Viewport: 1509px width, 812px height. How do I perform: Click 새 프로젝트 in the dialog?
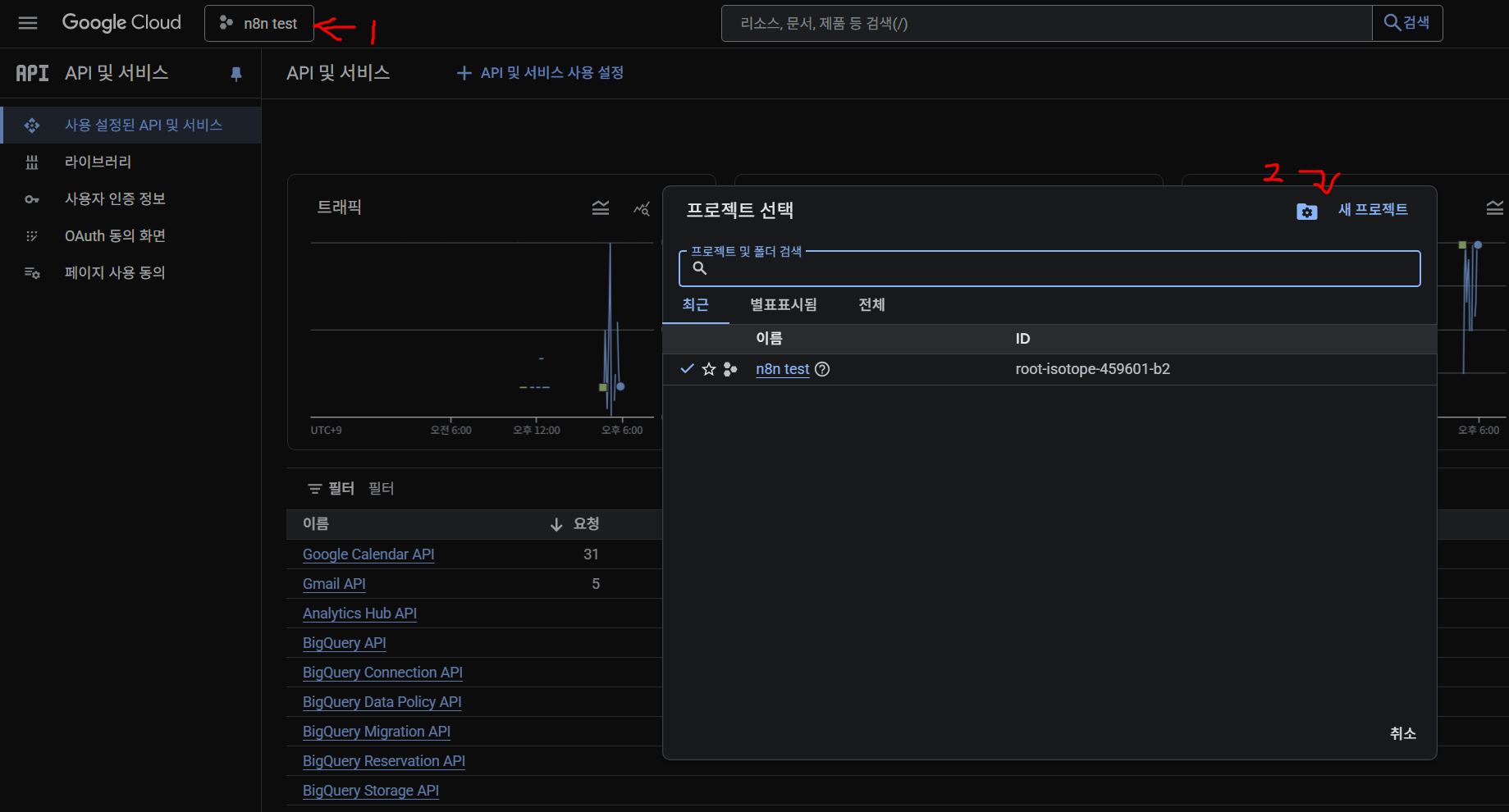point(1373,210)
